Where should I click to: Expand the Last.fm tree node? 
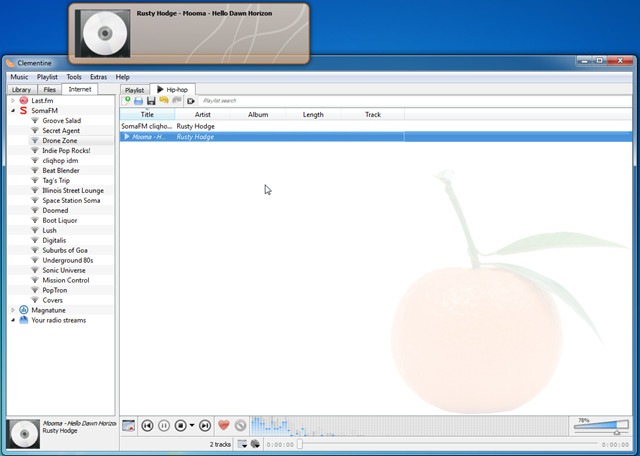[x=13, y=100]
